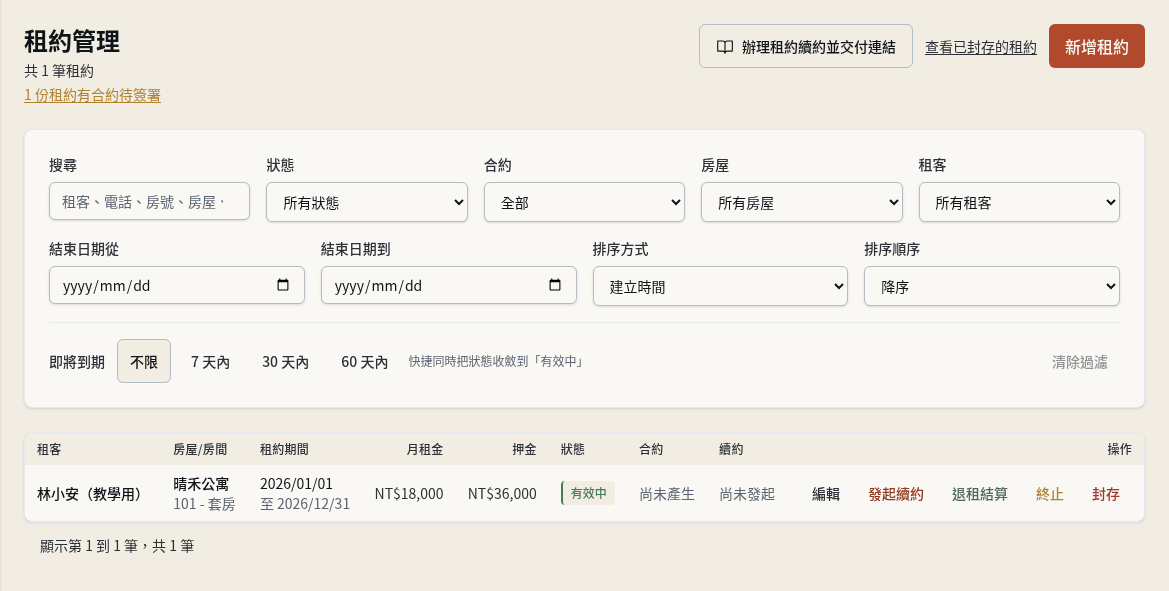This screenshot has height=591, width=1169.
Task: Click the 租約管理 page heading
Action: 72,41
